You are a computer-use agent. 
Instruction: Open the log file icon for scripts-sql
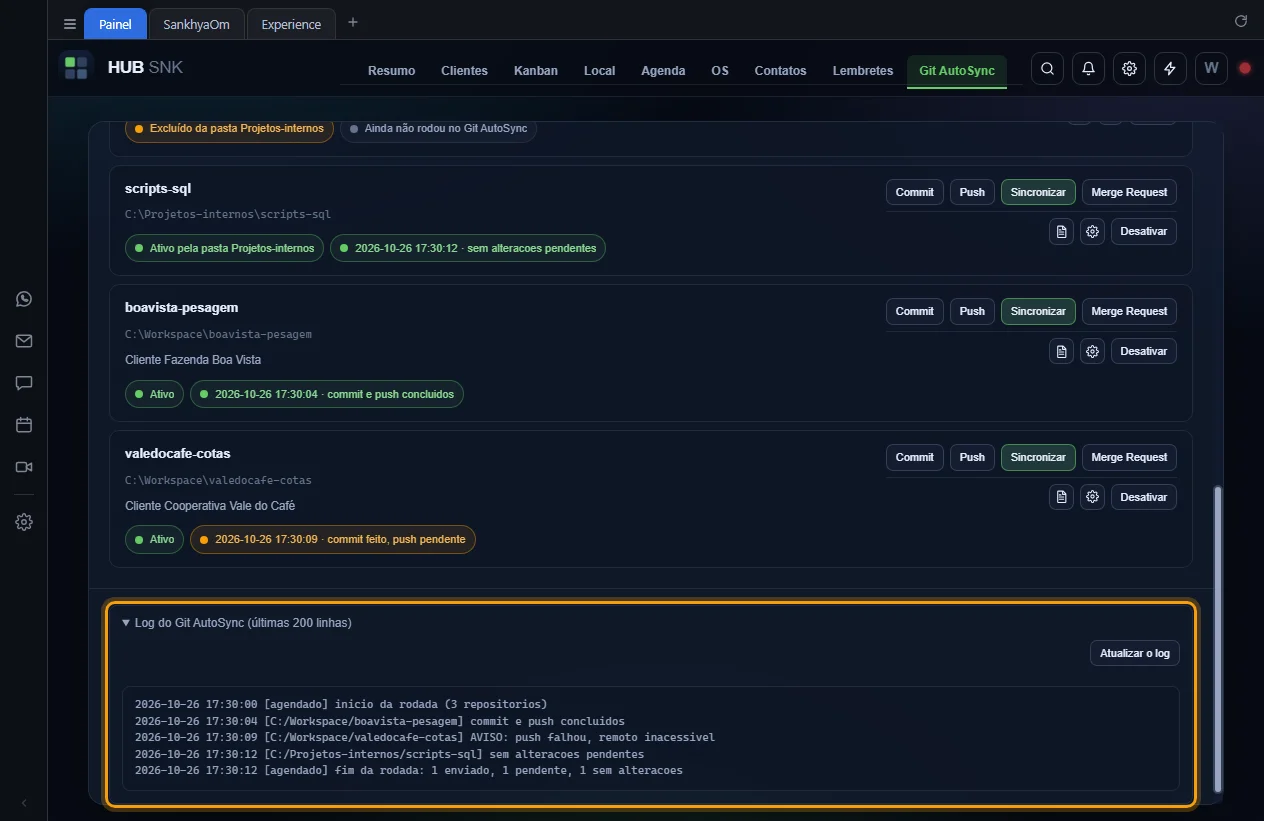(1061, 232)
